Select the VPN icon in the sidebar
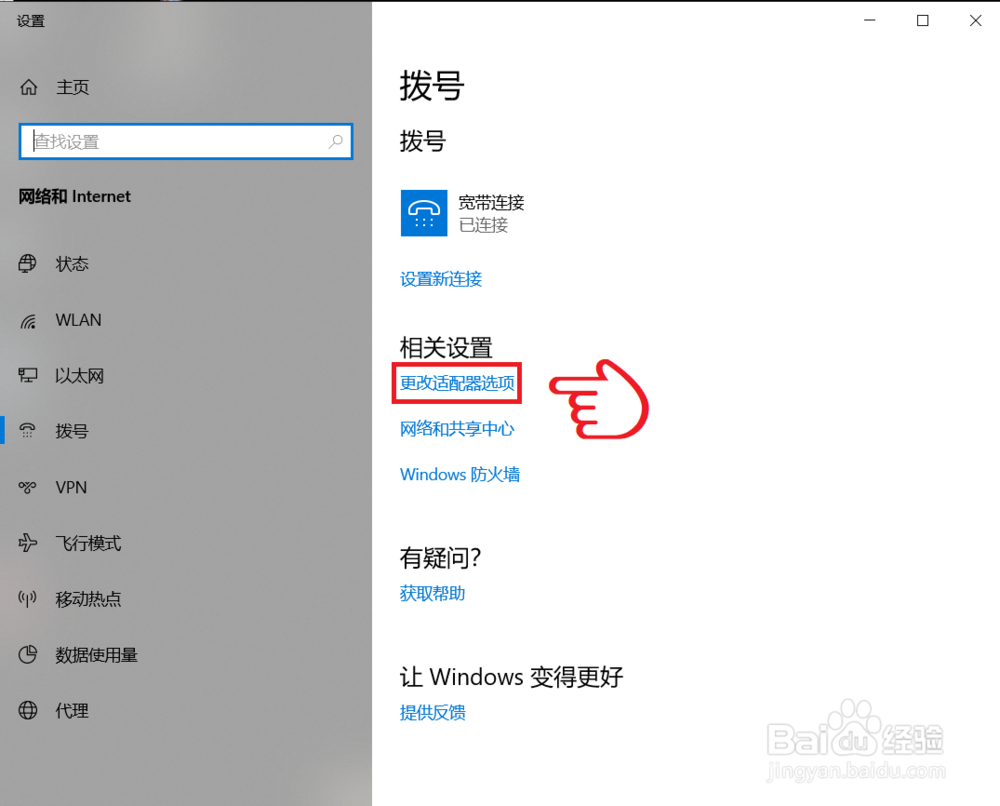Image resolution: width=1000 pixels, height=806 pixels. [x=28, y=487]
